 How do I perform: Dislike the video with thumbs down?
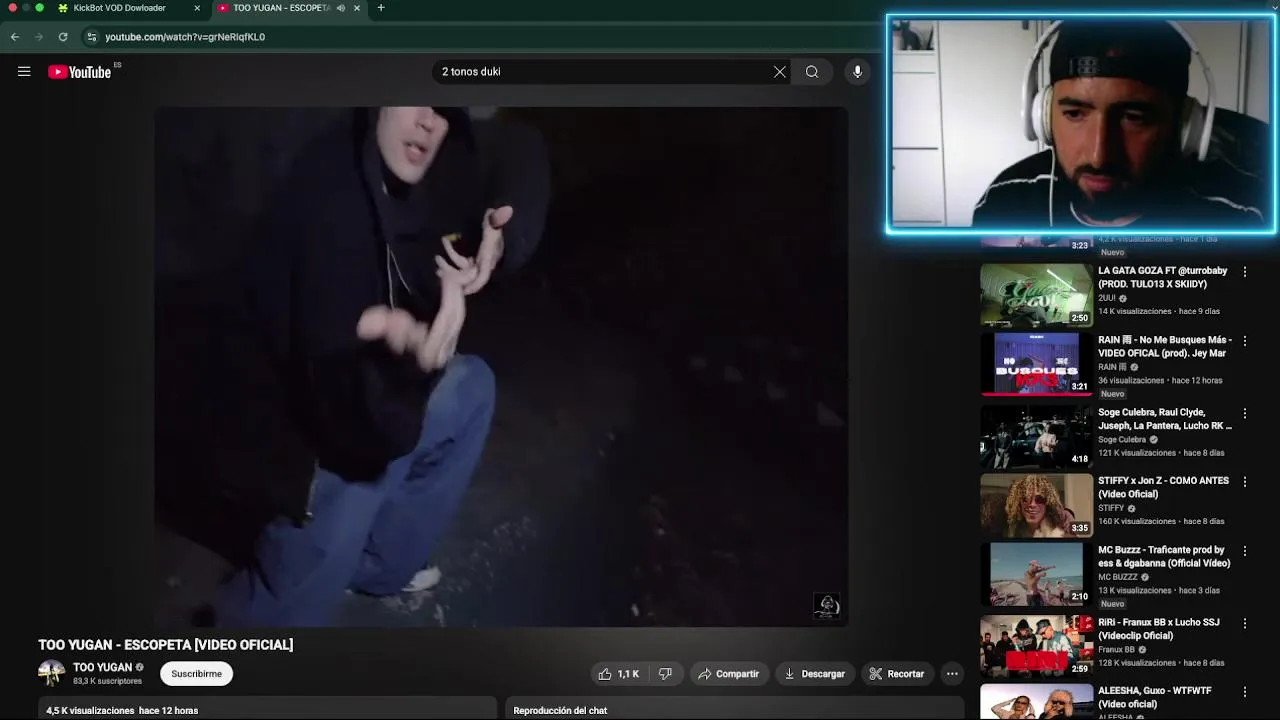click(665, 674)
